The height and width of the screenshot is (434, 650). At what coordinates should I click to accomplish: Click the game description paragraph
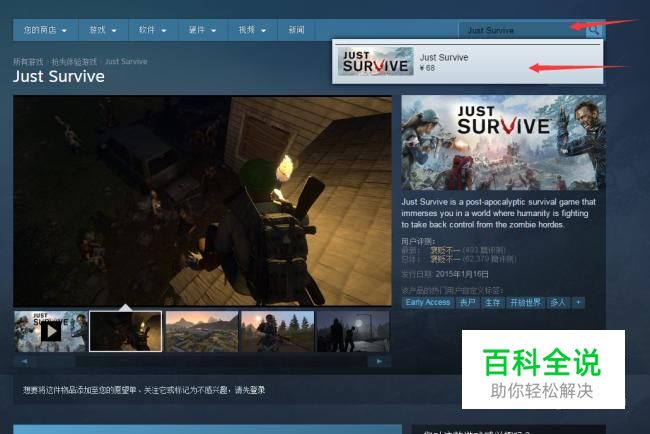(x=498, y=213)
